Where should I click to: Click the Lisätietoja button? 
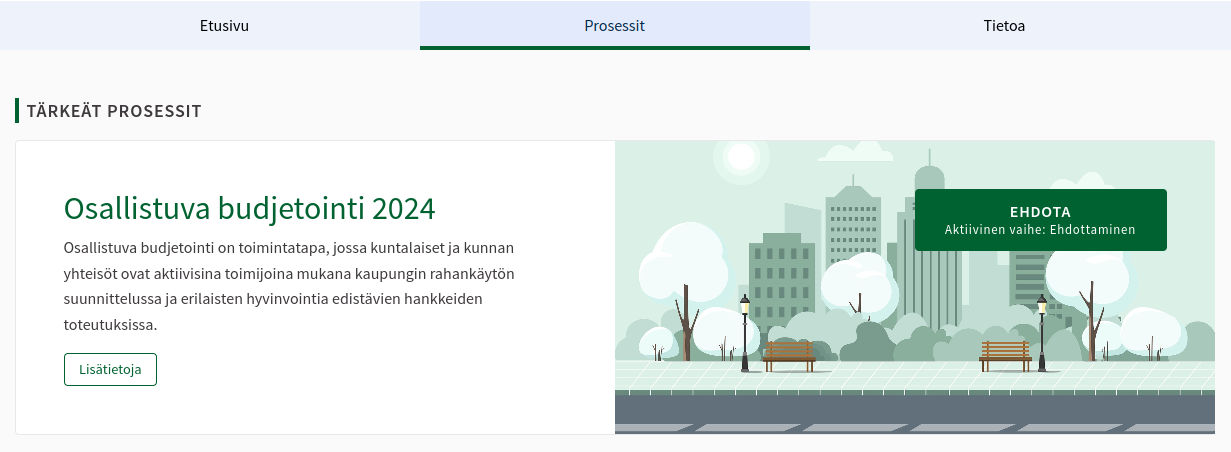click(x=110, y=369)
